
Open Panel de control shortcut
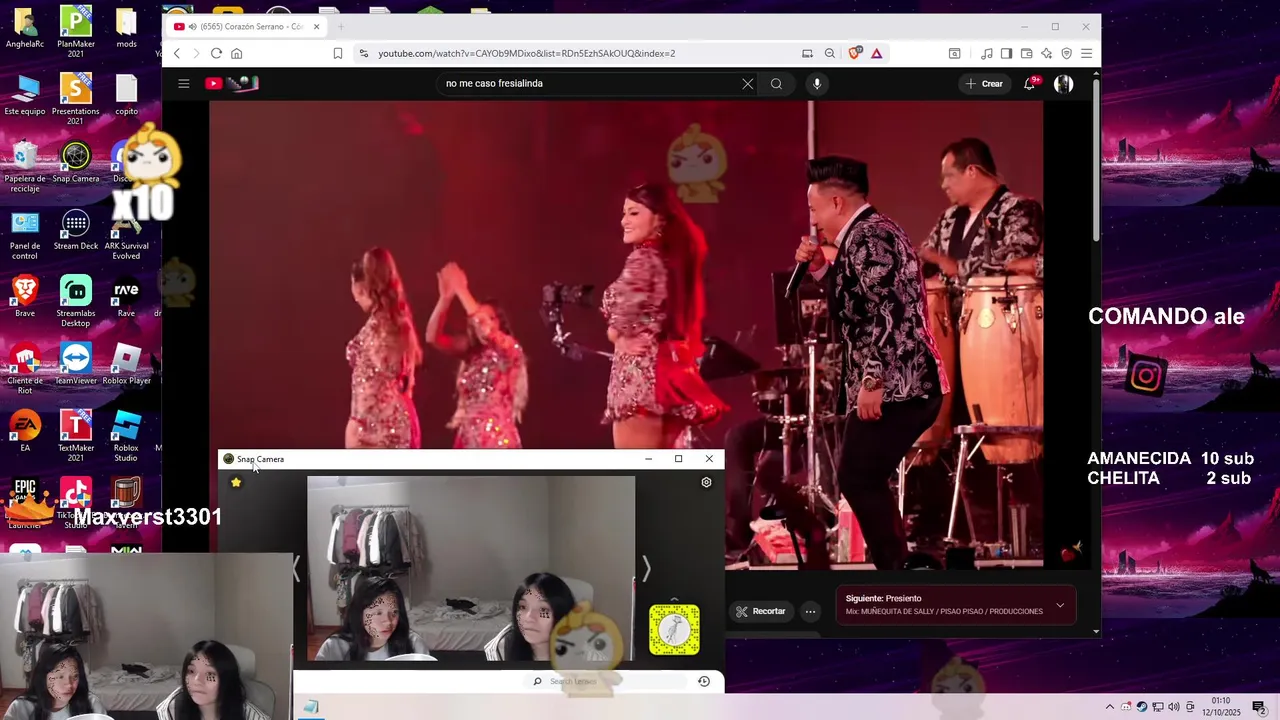(x=25, y=234)
